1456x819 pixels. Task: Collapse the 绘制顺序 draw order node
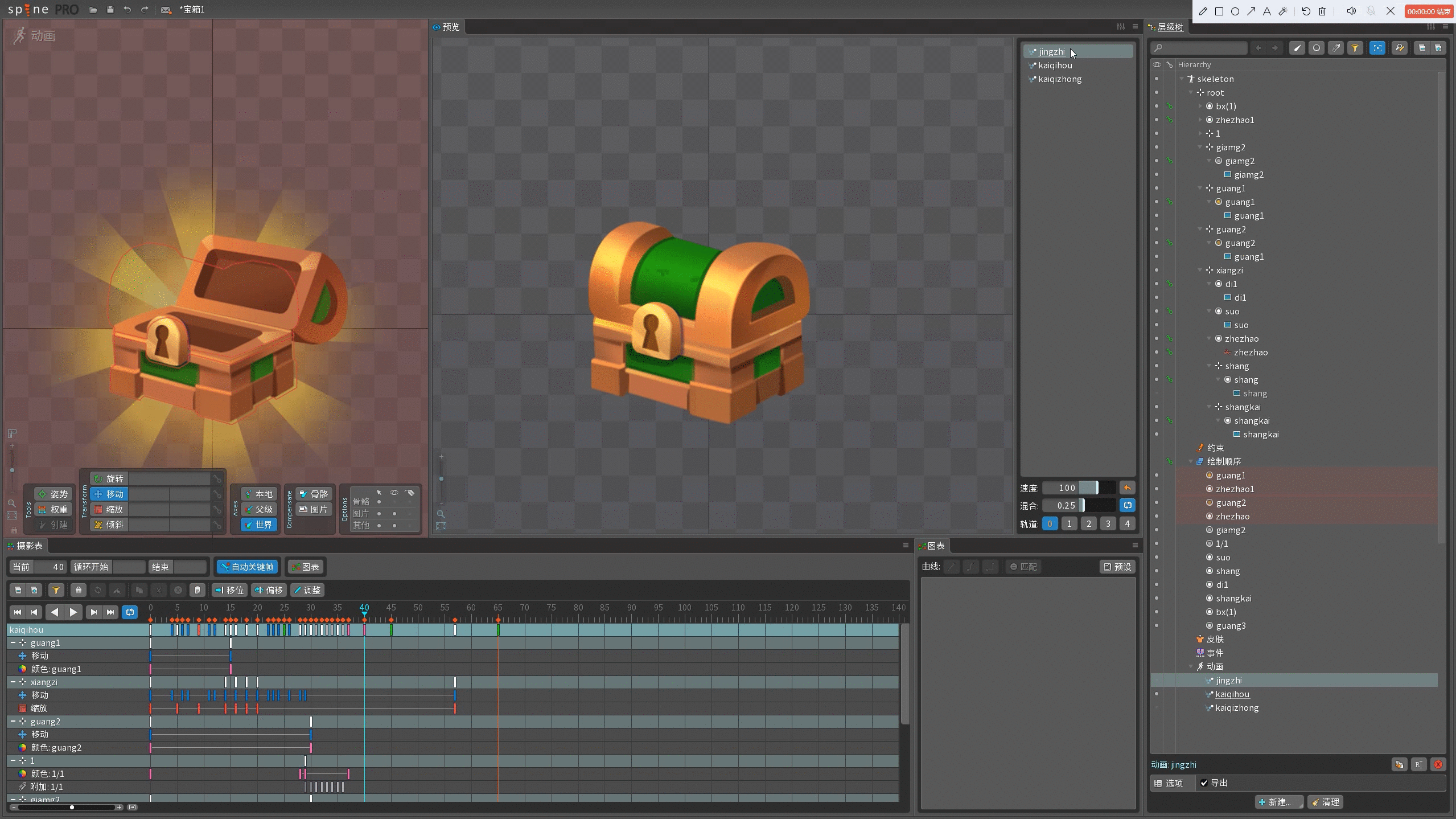tap(1191, 462)
